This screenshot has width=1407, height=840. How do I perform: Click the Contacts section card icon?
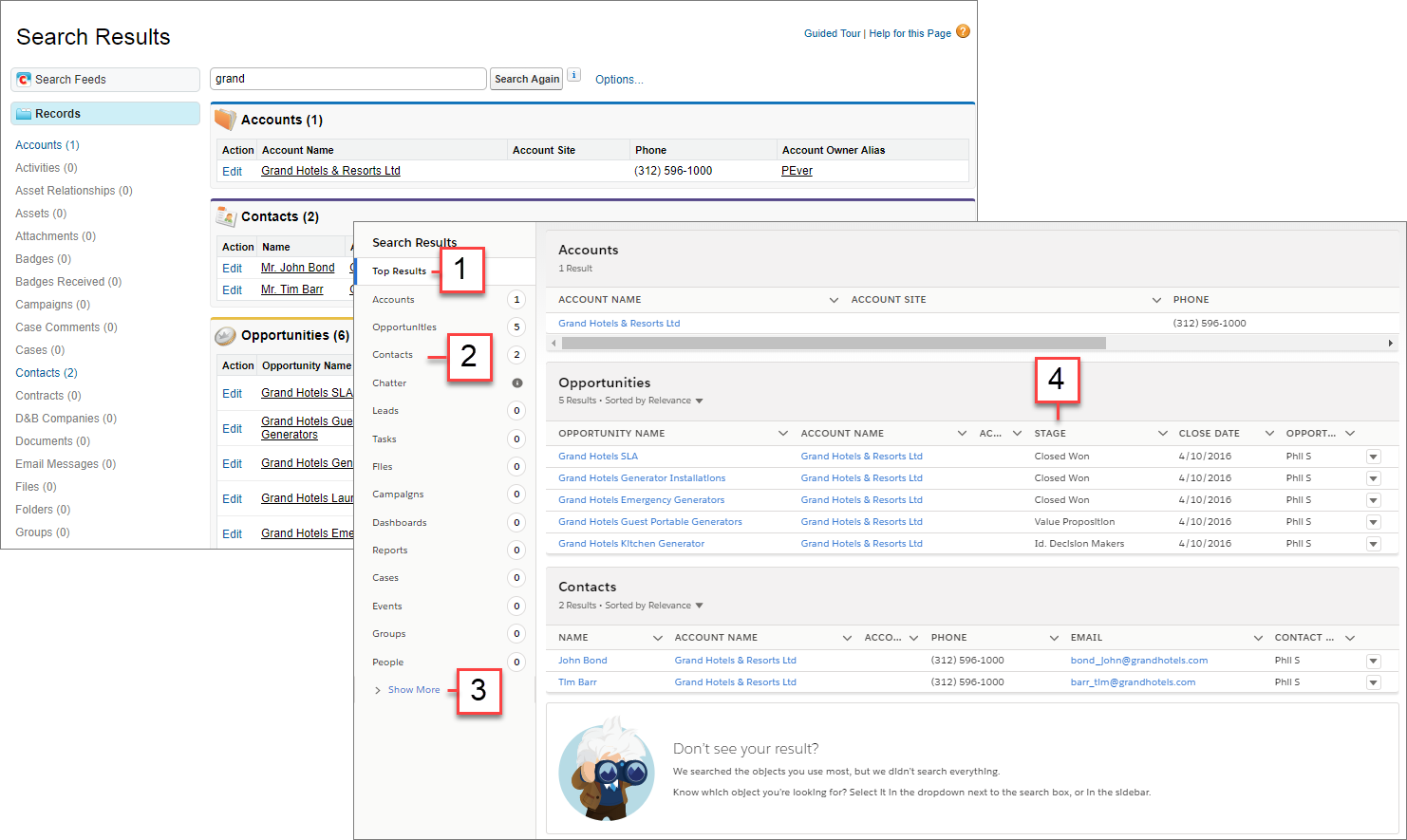coord(225,216)
